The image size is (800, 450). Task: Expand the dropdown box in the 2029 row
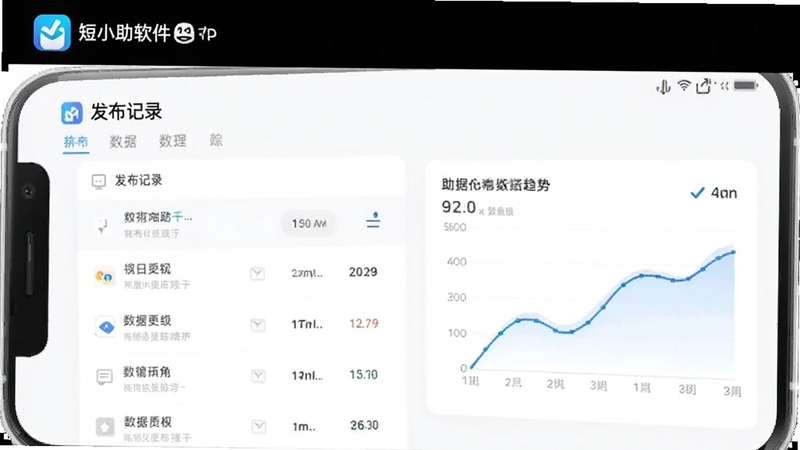(258, 273)
